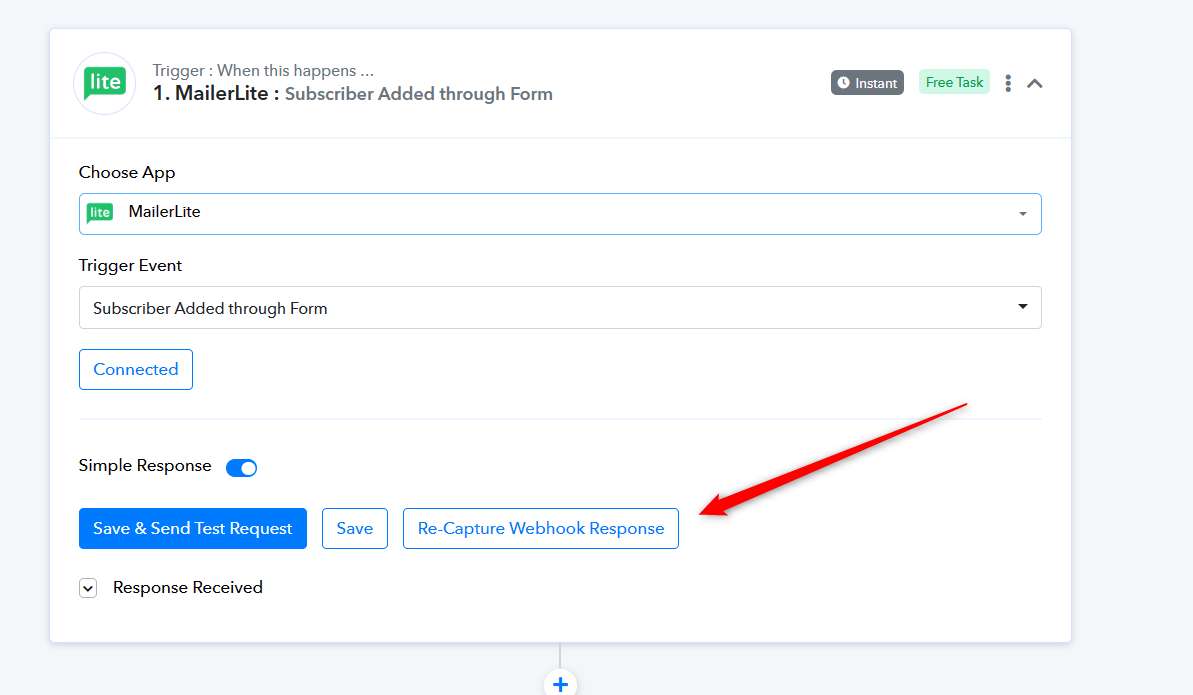Click the MailerLite logo in the trigger header

click(x=104, y=83)
